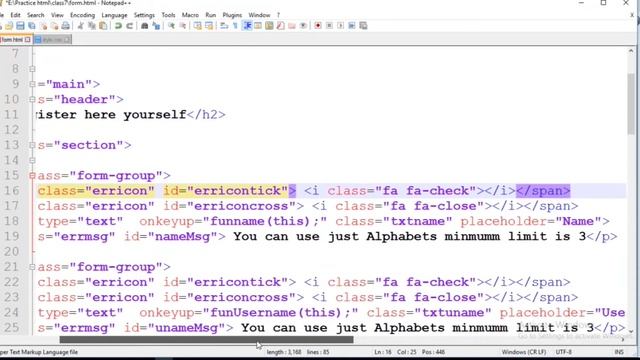The width and height of the screenshot is (640, 360).
Task: Open a file with the Open toolbar icon
Action: coord(9,26)
